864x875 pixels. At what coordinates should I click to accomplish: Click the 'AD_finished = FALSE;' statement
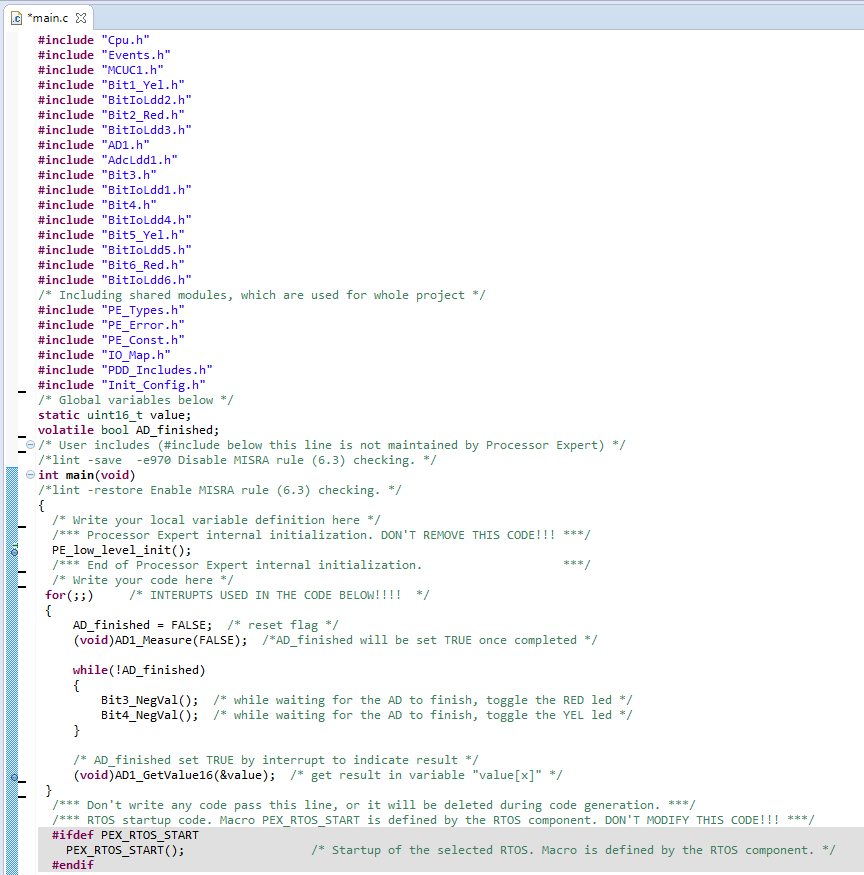point(142,626)
